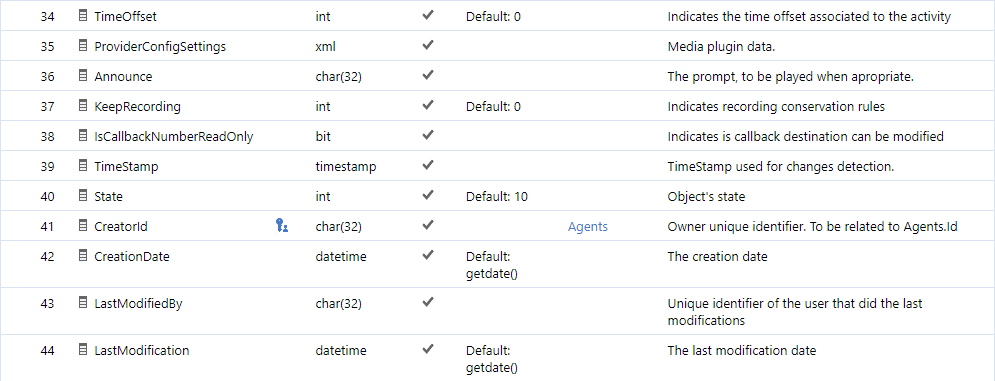Viewport: 995px width, 381px height.
Task: Click the column icon next to Announce
Action: 82,76
